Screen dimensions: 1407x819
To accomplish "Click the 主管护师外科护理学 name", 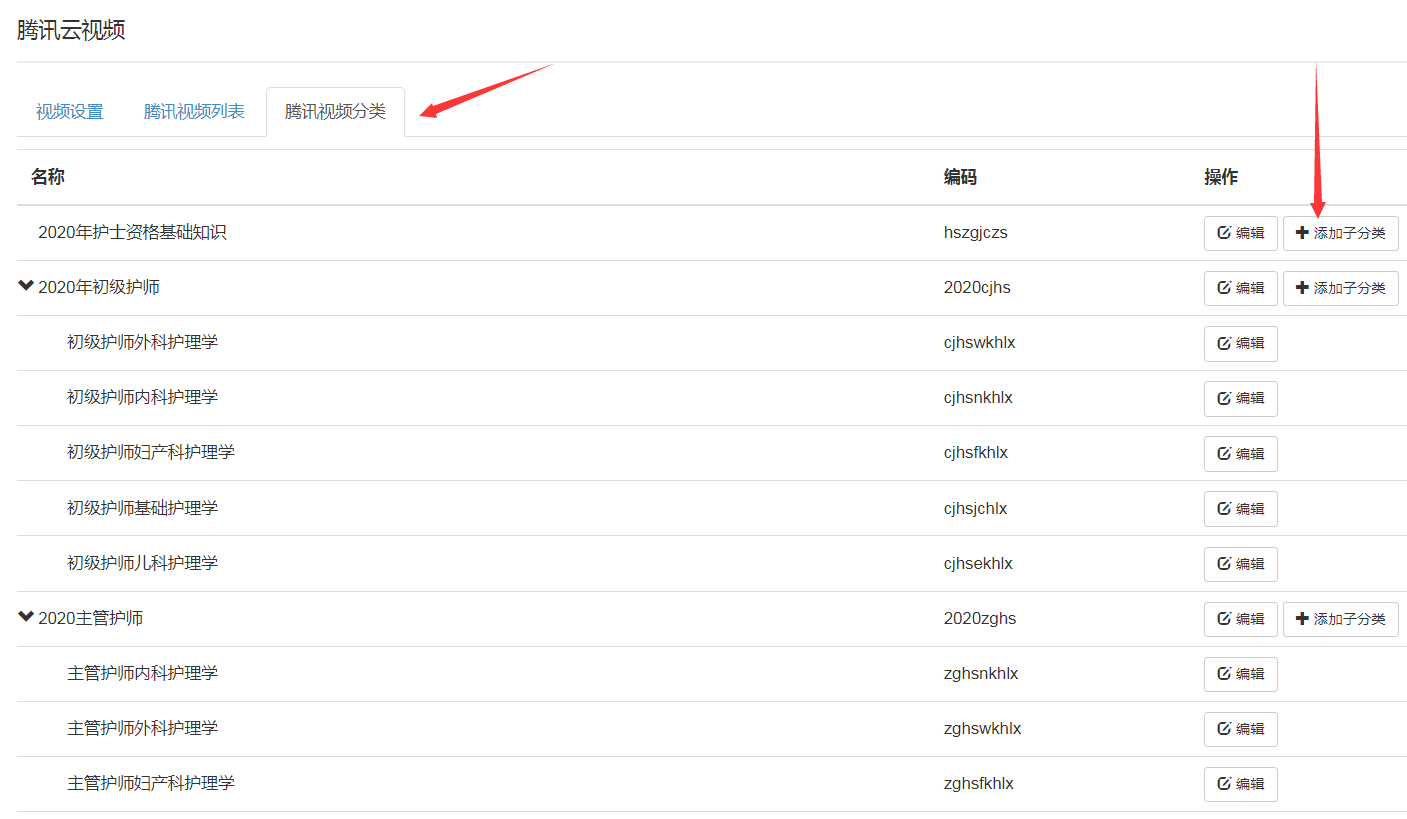I will click(142, 728).
